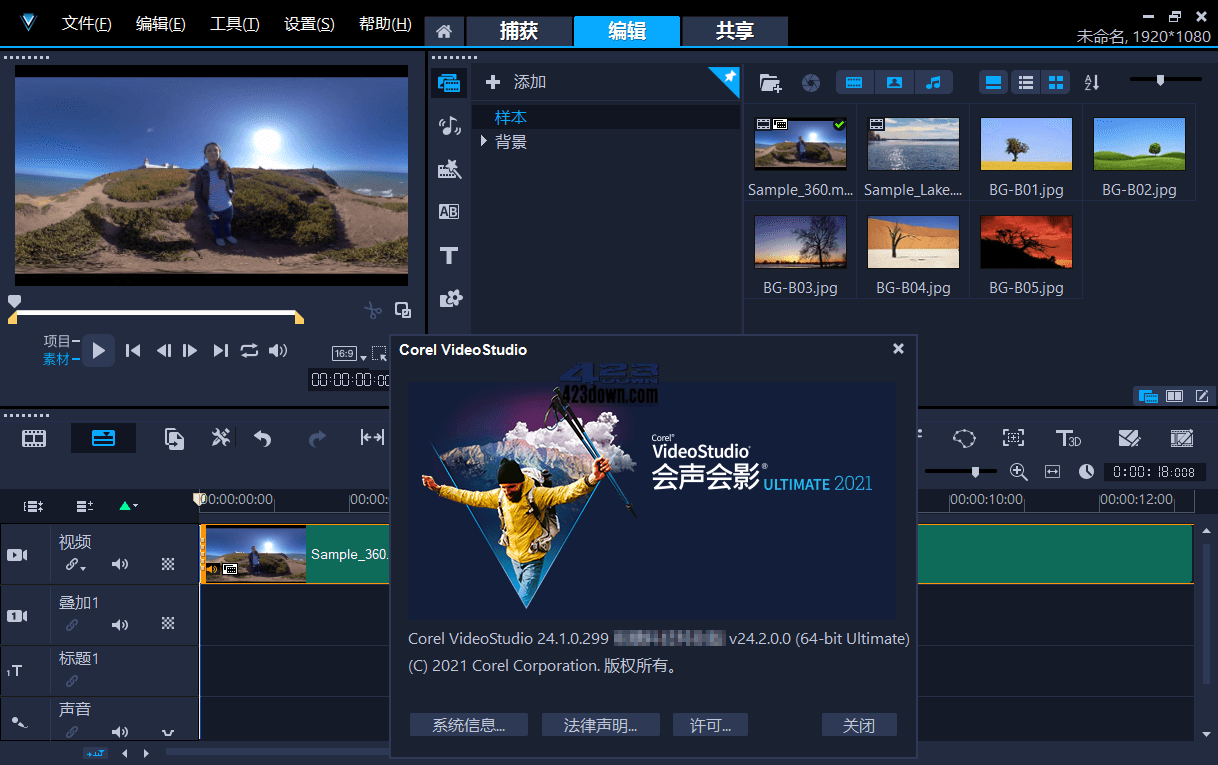Select the BG-B03.jpg thumbnail

800,241
